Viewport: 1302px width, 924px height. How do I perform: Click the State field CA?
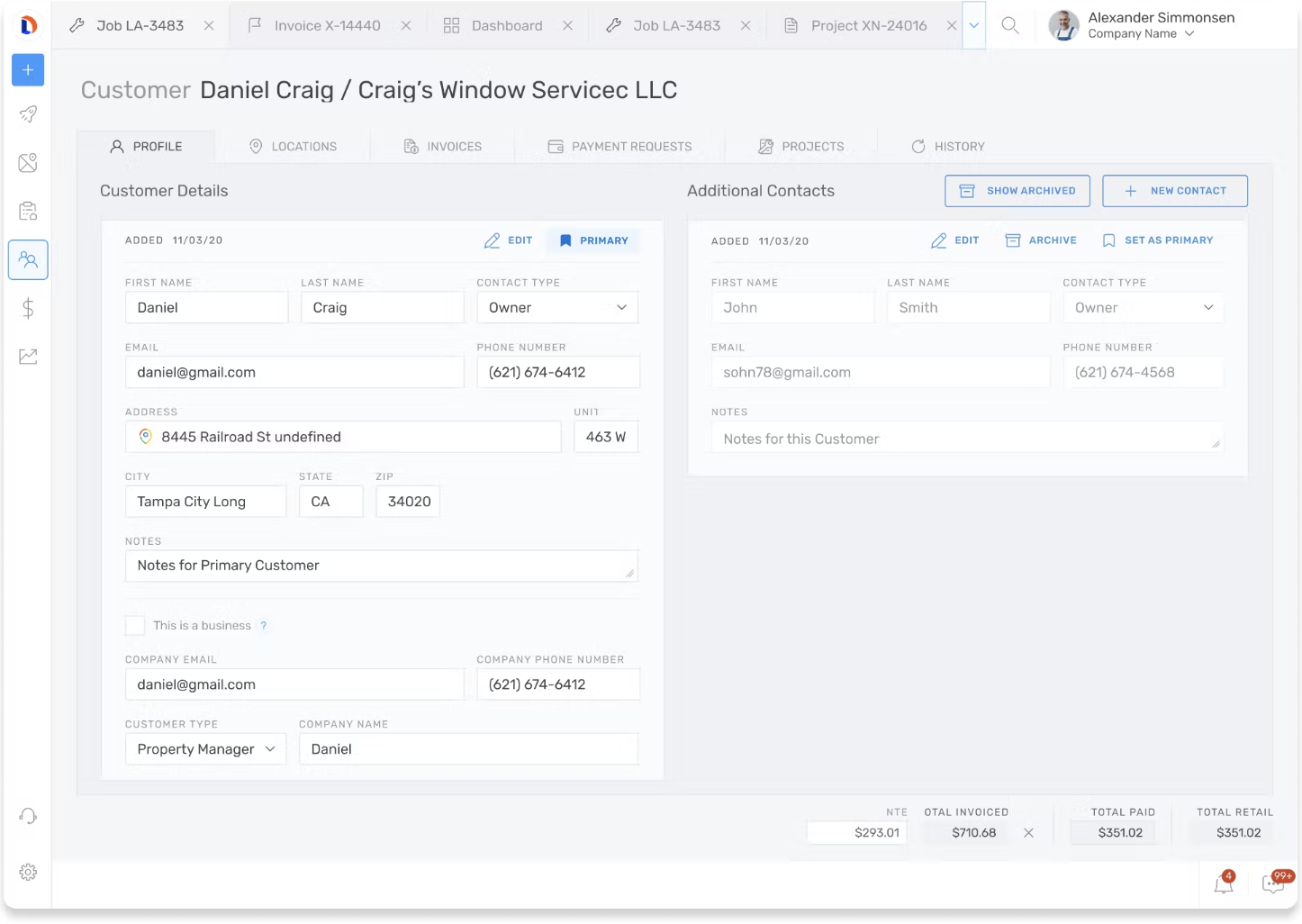tap(330, 502)
